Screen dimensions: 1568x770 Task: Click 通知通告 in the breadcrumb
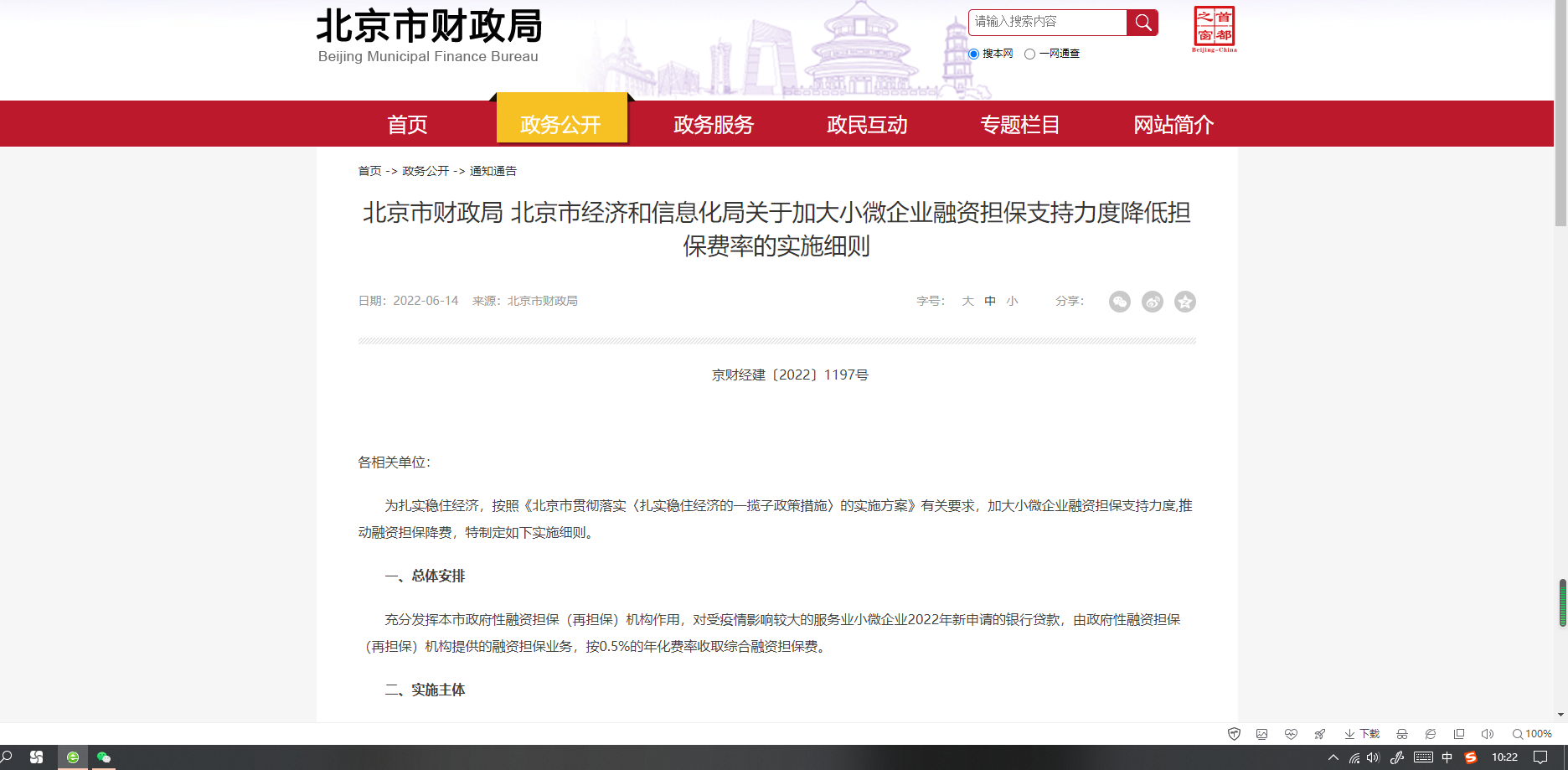click(493, 171)
